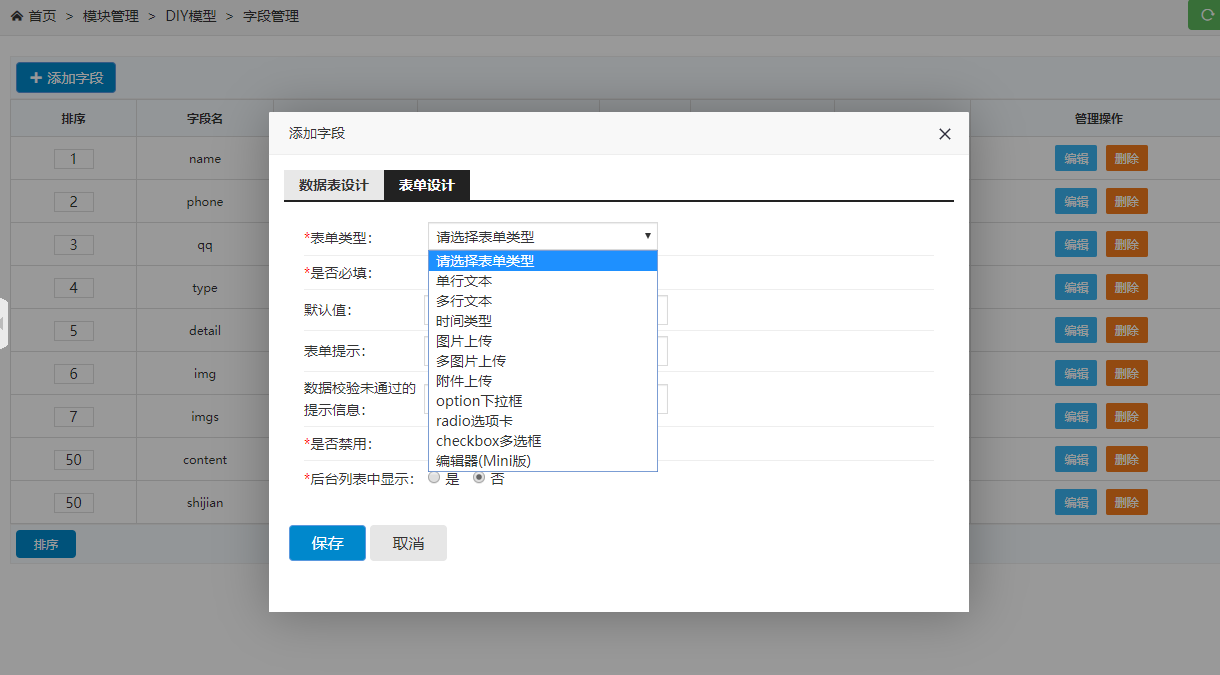The height and width of the screenshot is (675, 1220).
Task: Click 删除 button for the shijian row
Action: 1126,503
